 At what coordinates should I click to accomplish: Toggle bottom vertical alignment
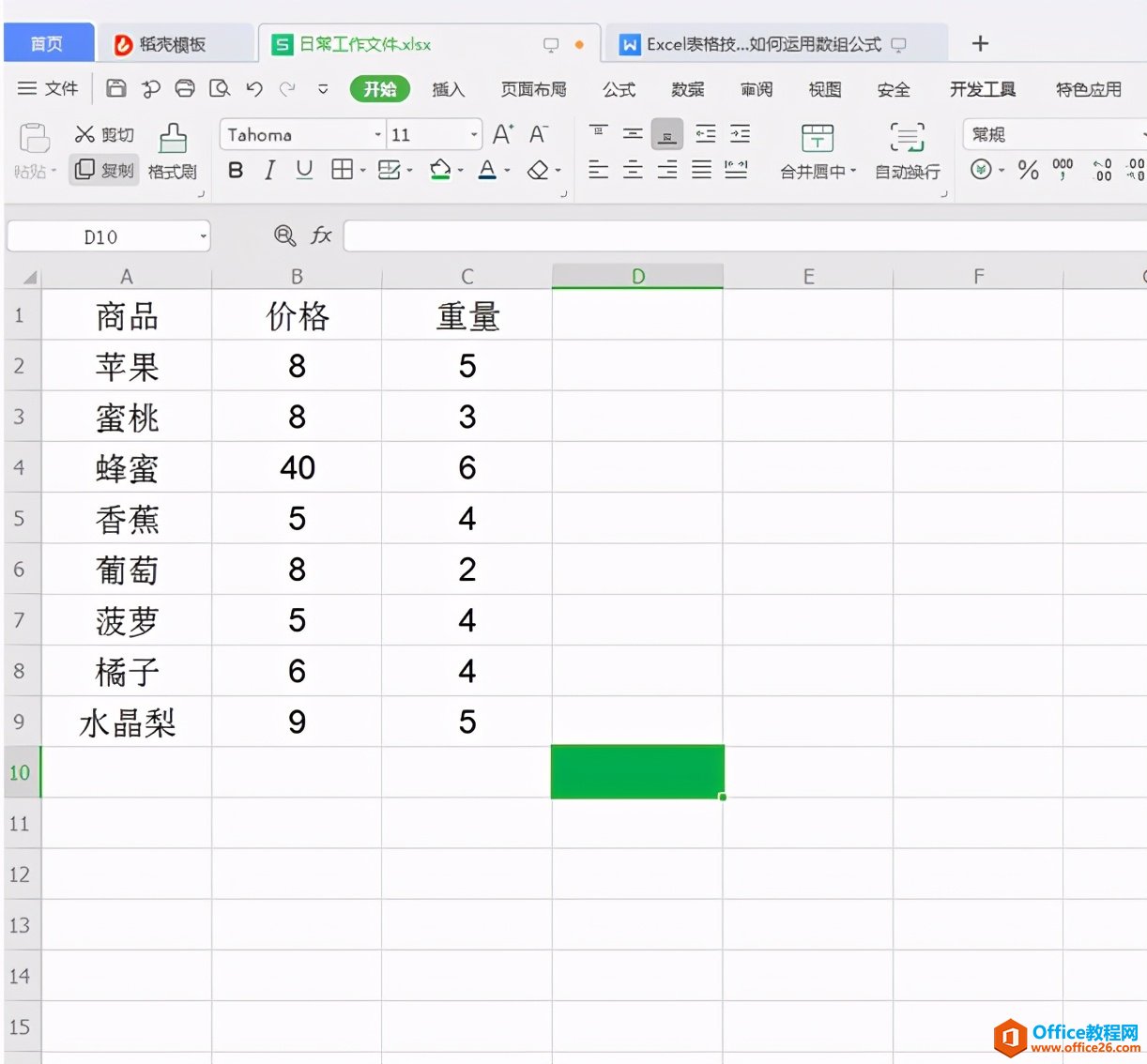(667, 135)
